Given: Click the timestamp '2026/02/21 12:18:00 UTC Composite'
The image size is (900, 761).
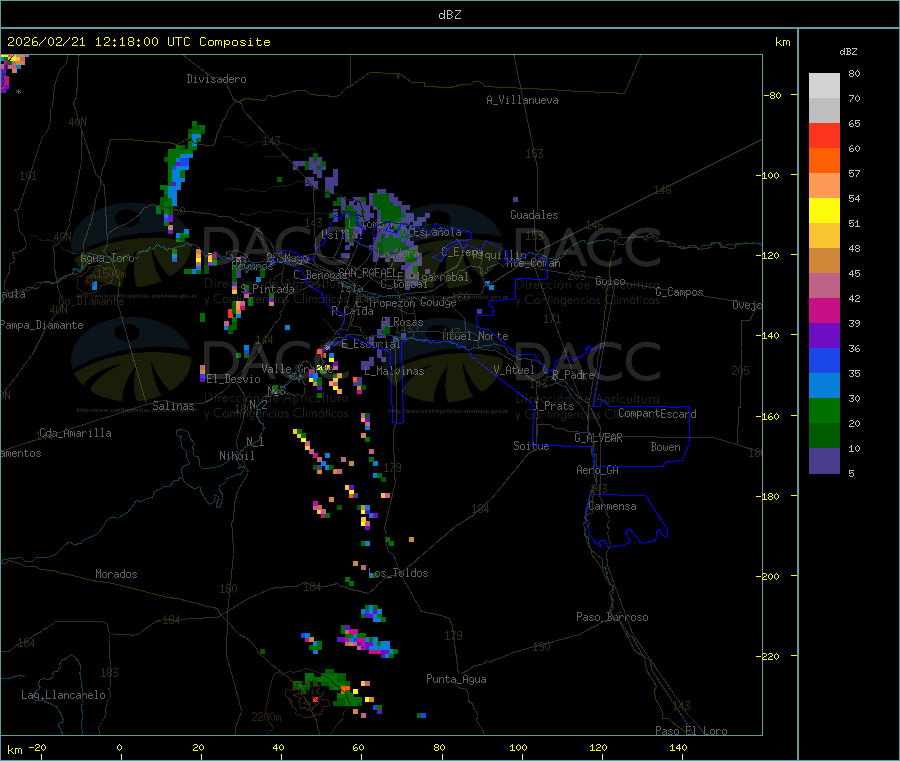Looking at the screenshot, I should pos(138,42).
